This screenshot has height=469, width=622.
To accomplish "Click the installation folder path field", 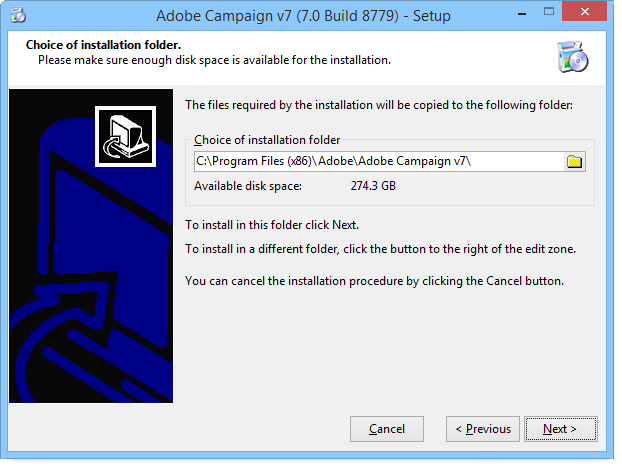I will tap(378, 162).
